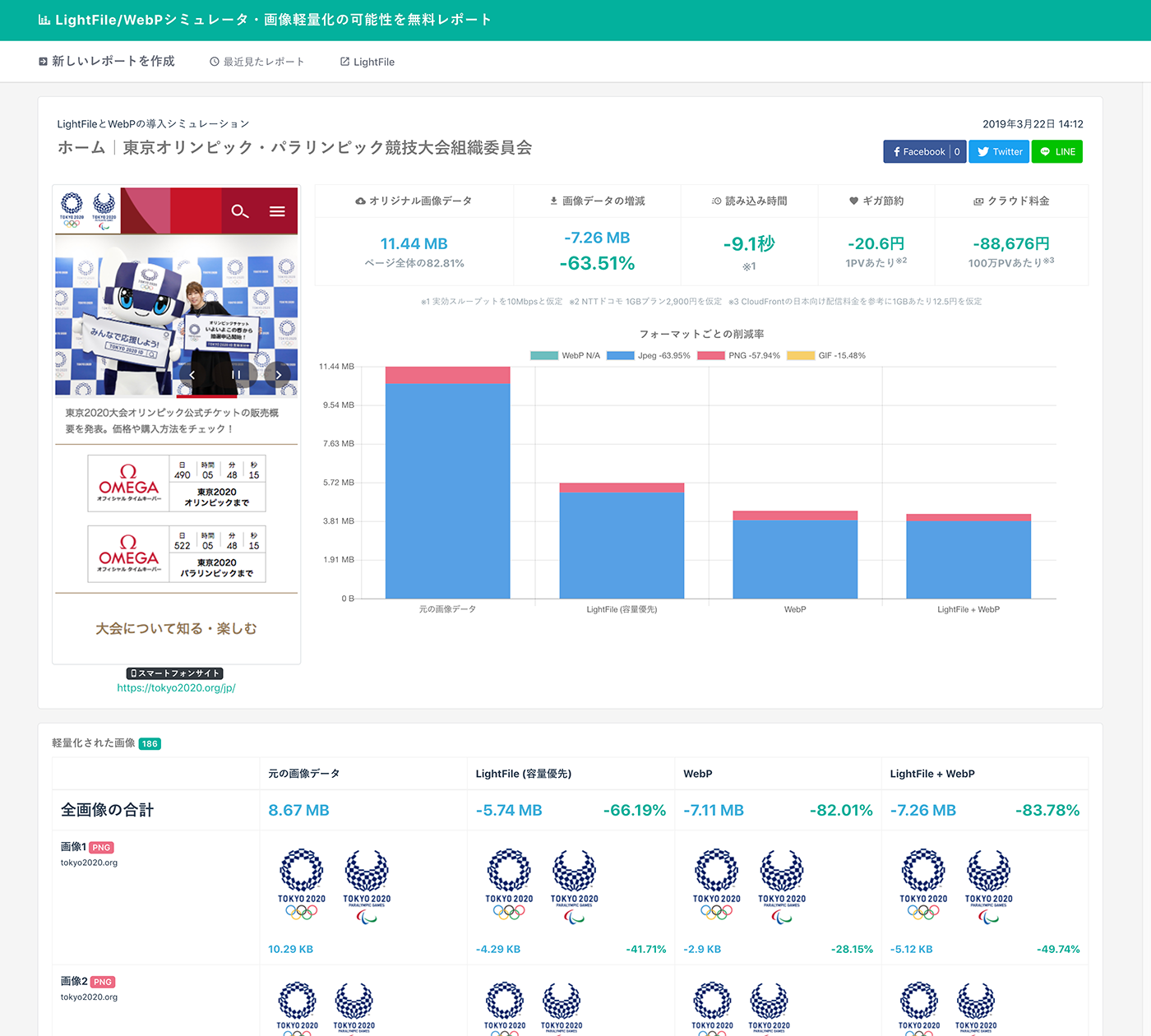Click the search magnifier icon in site preview
The image size is (1151, 1036).
[x=239, y=211]
